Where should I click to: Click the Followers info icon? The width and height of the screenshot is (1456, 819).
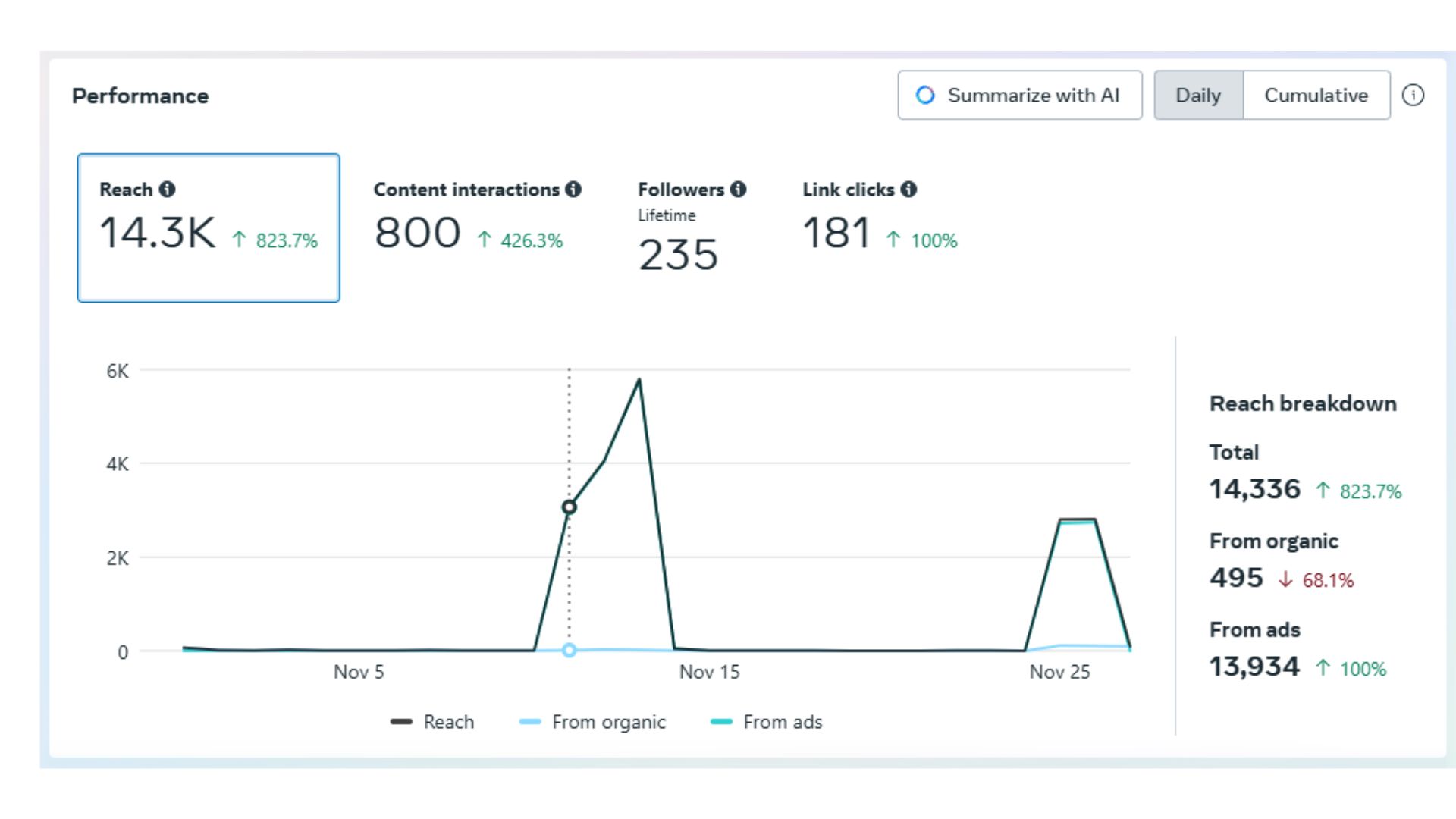[739, 190]
